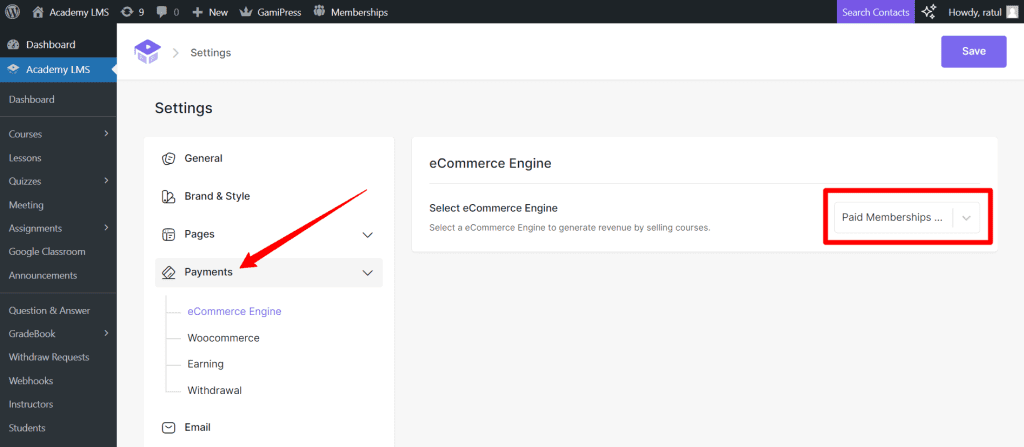This screenshot has height=447, width=1024.
Task: Open the Select eCommerce Engine dropdown
Action: click(906, 217)
